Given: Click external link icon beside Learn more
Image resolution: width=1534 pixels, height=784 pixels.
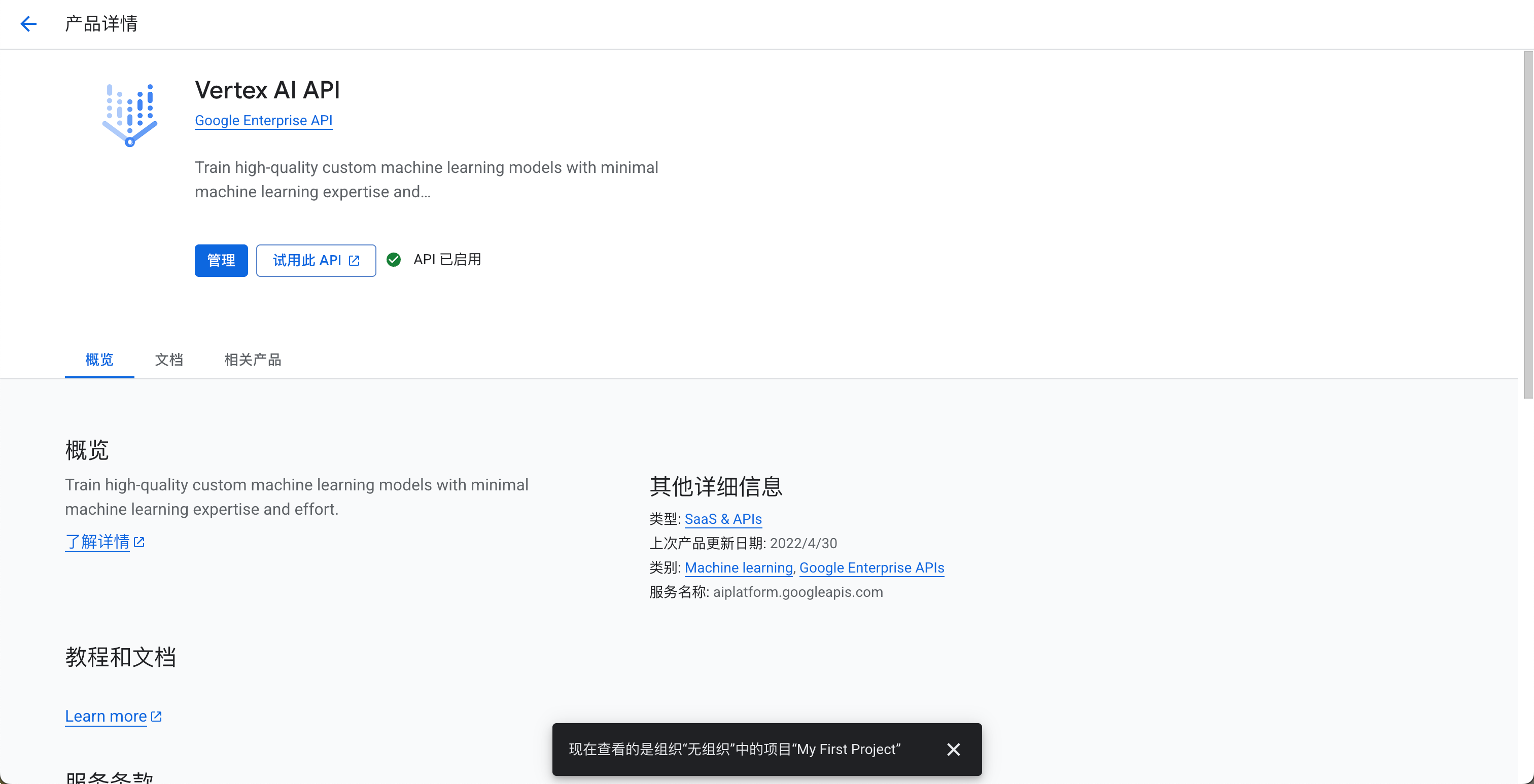Looking at the screenshot, I should tap(157, 716).
